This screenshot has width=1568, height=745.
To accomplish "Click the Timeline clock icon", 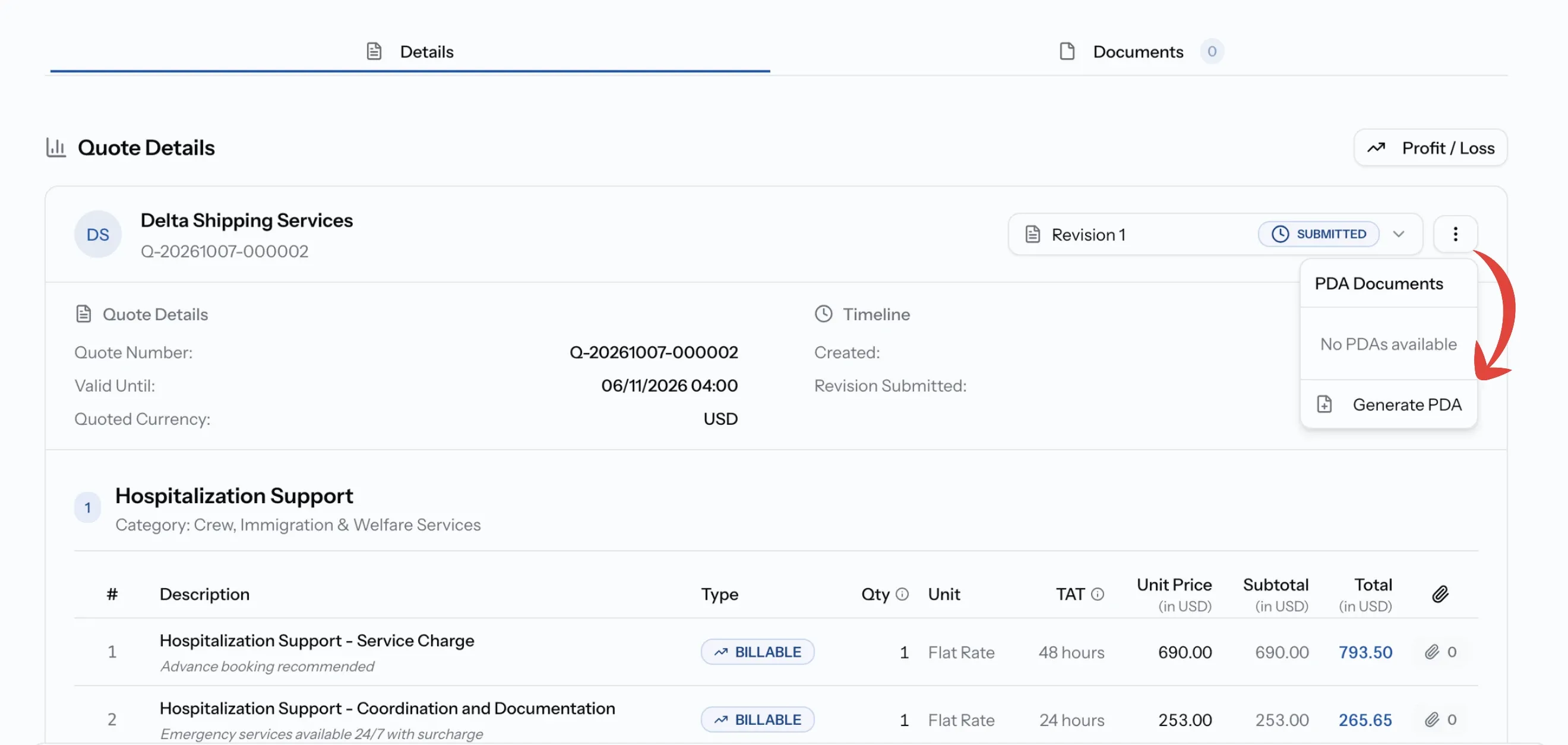I will [x=823, y=314].
